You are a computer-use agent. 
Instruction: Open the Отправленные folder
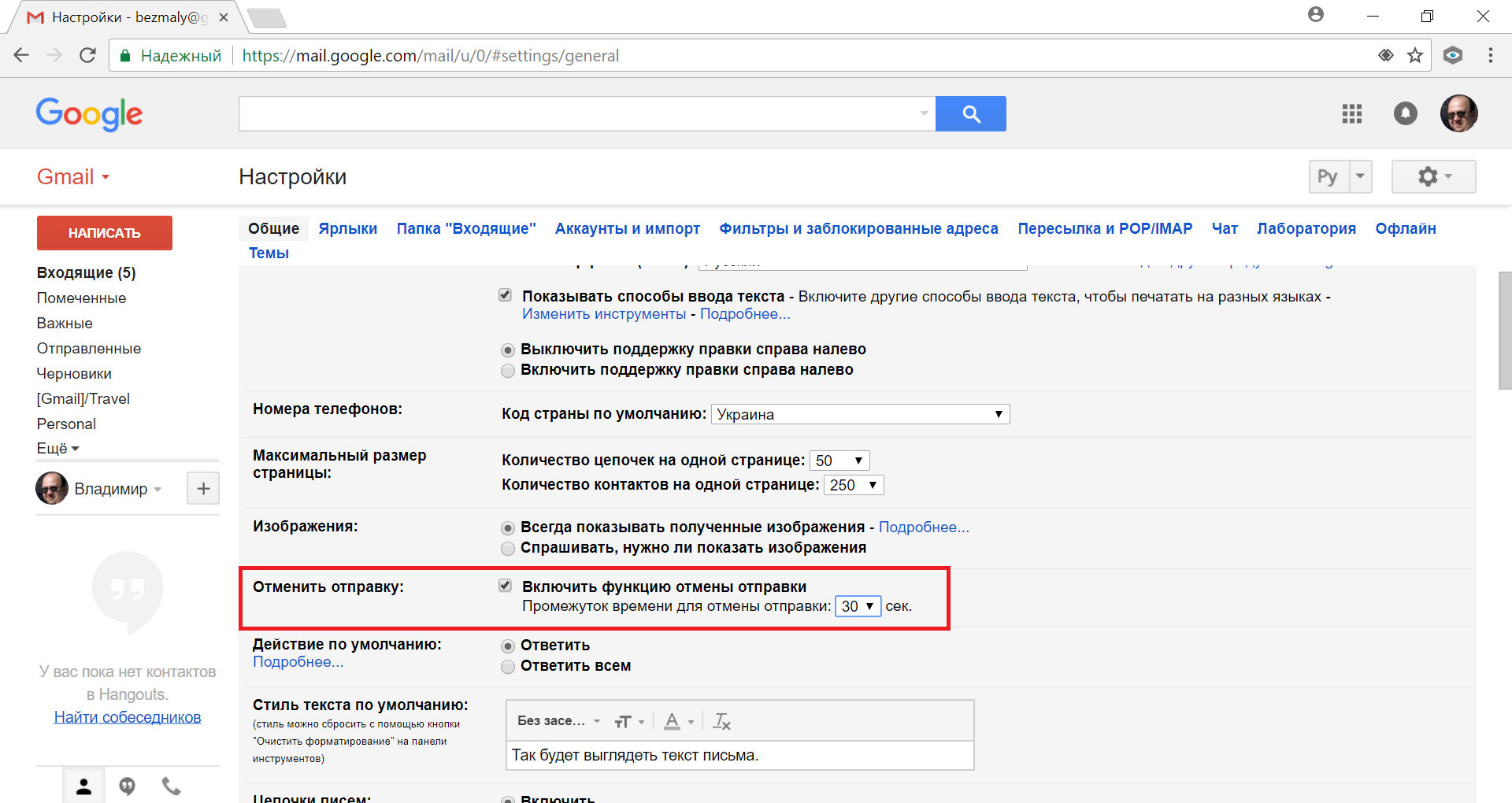89,349
